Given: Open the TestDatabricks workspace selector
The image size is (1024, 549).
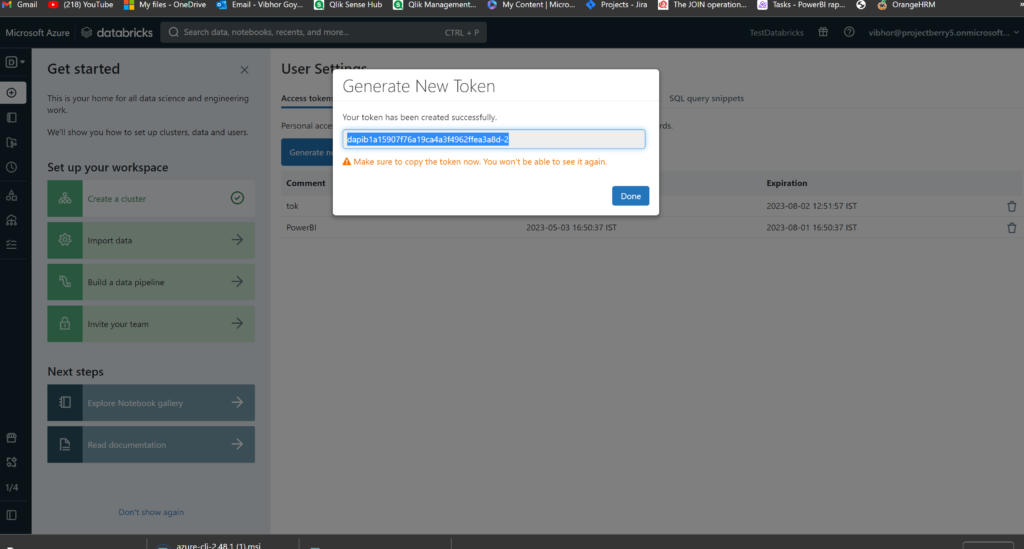Looking at the screenshot, I should point(776,33).
